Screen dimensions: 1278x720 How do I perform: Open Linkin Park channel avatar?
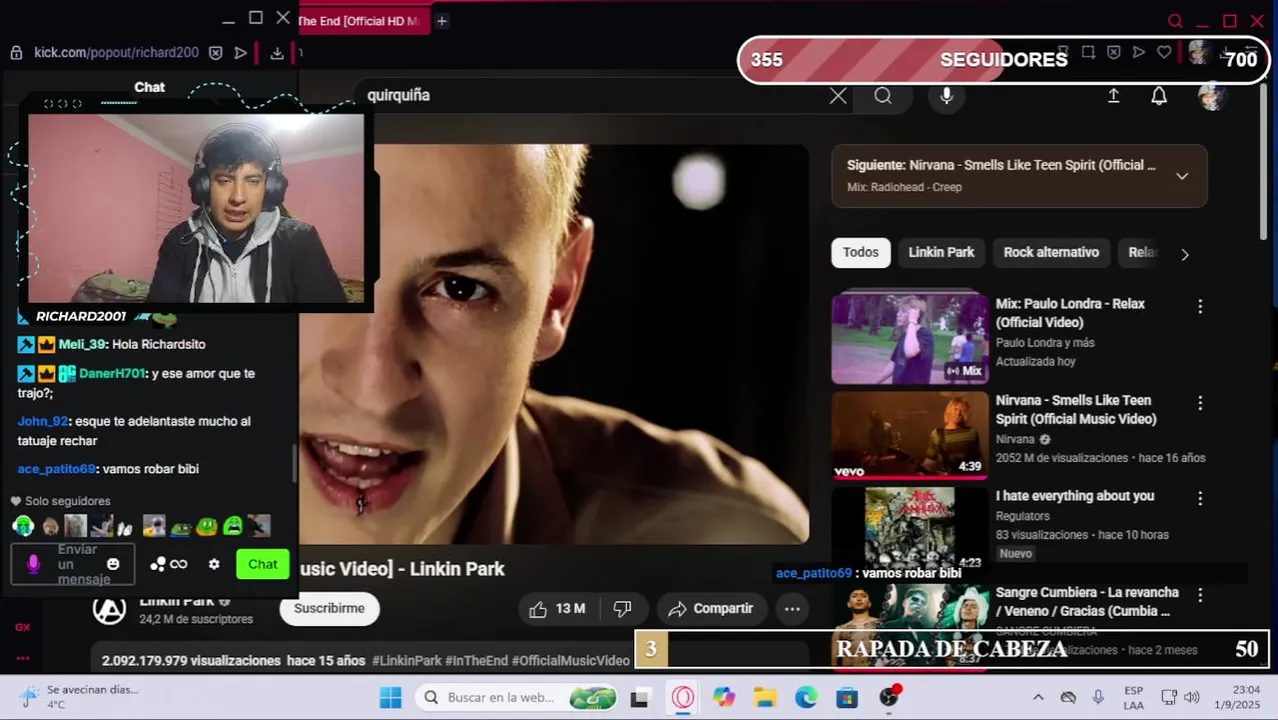109,609
